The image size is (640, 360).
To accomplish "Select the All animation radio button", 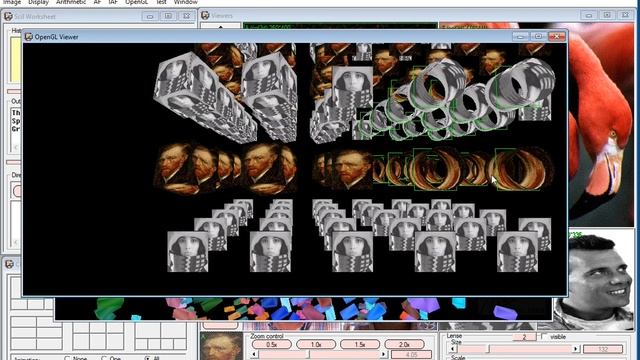I will point(147,358).
